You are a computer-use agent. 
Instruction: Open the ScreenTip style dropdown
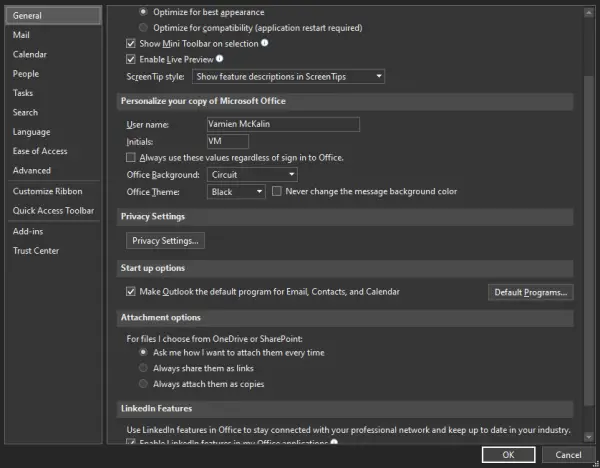(x=289, y=77)
